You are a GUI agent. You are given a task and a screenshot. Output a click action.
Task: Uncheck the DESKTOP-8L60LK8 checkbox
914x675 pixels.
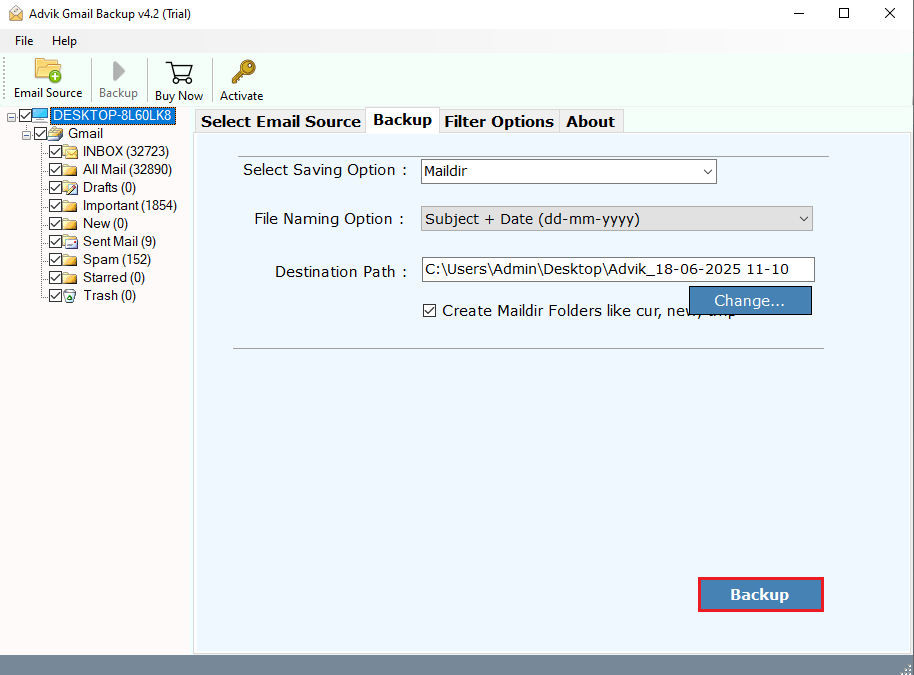(26, 115)
